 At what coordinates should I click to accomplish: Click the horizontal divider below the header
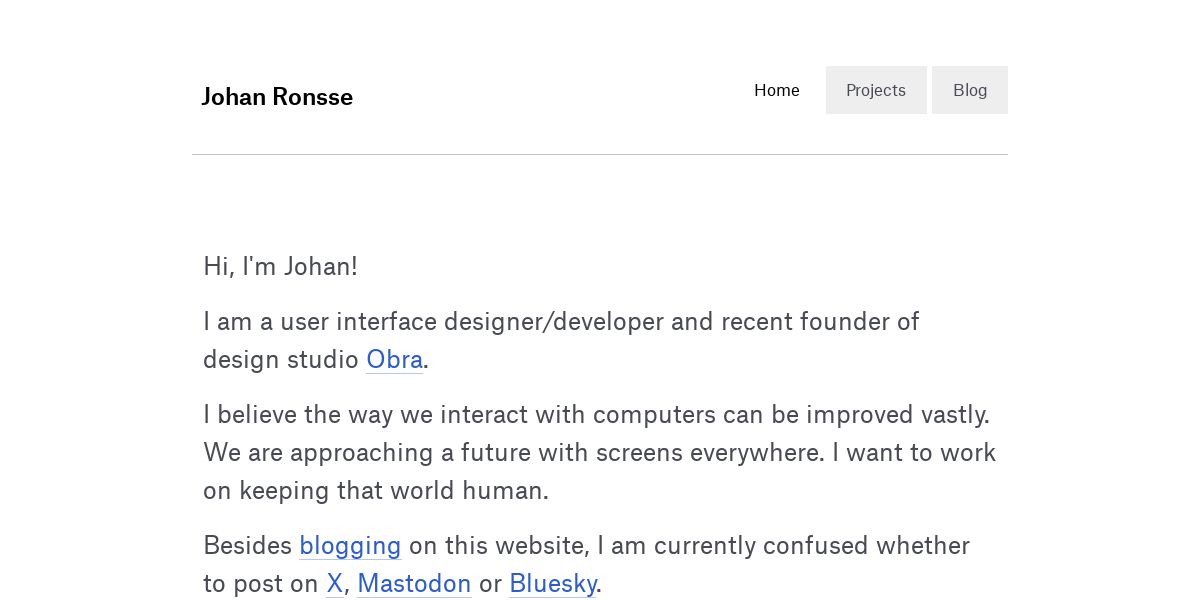[x=600, y=154]
